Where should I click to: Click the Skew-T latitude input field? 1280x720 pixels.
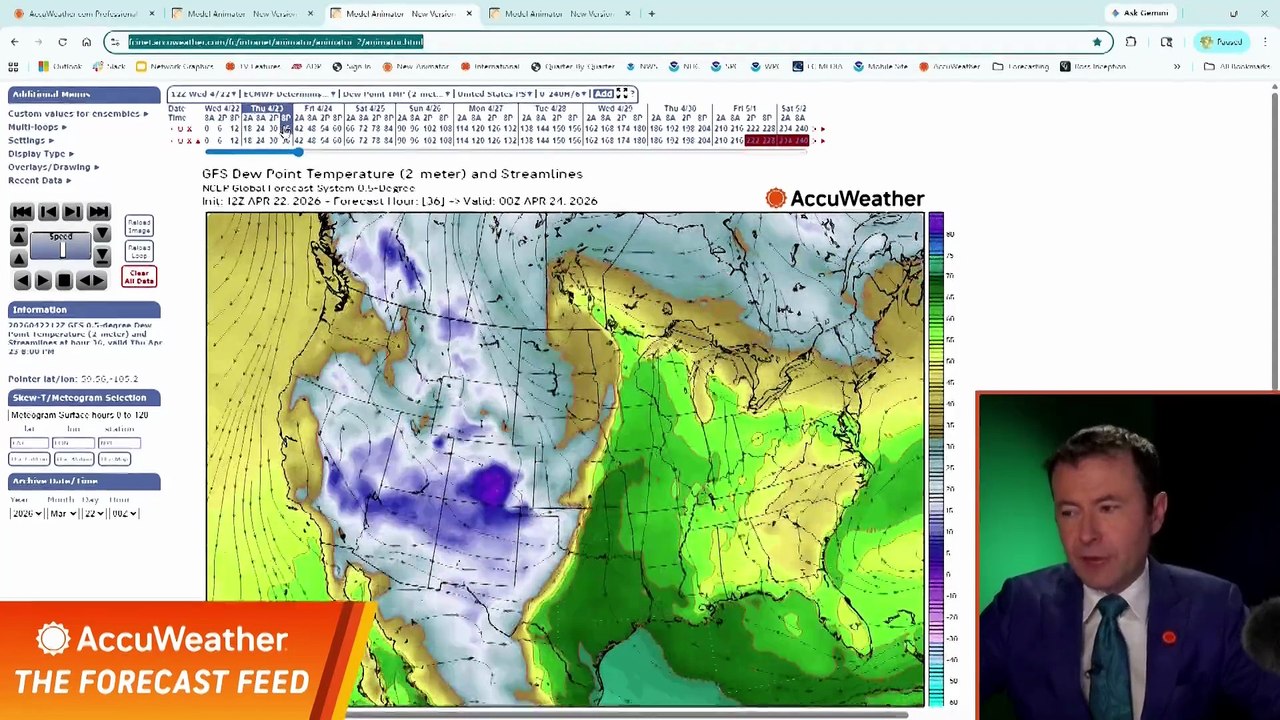coord(29,443)
